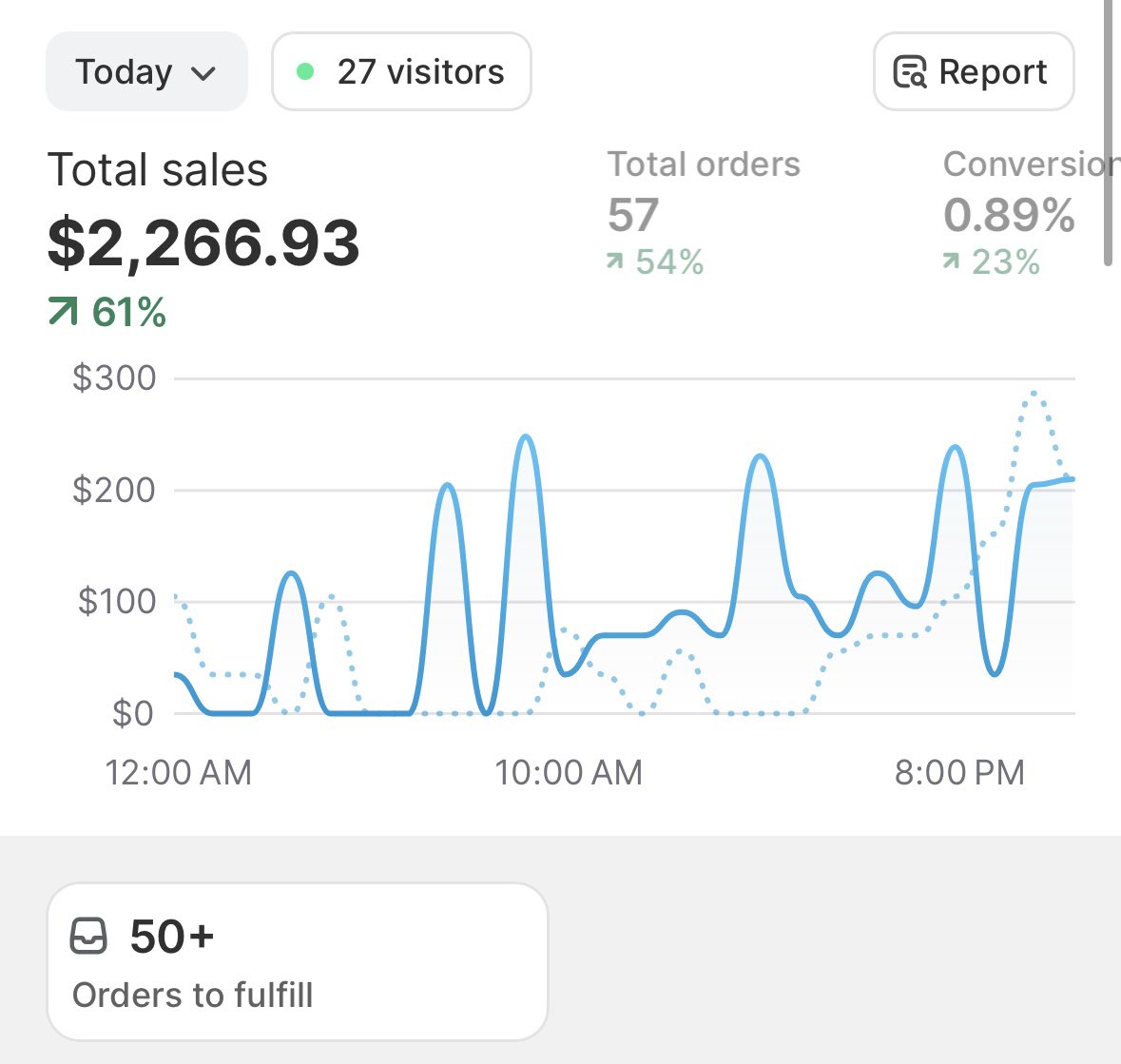The height and width of the screenshot is (1064, 1121).
Task: Click the 10:00 AM time label
Action: point(569,773)
